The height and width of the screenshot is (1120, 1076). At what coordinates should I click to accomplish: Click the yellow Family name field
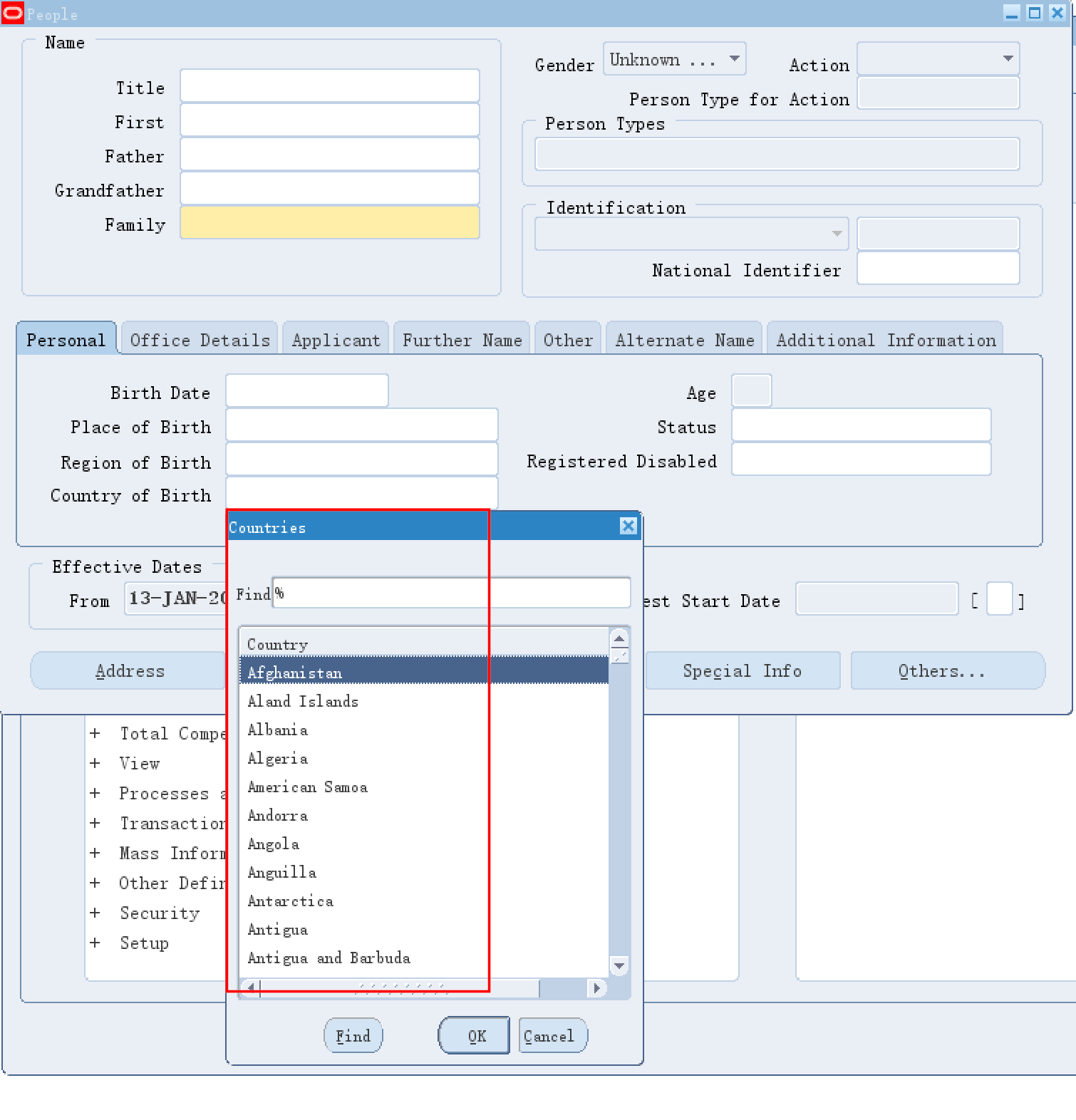pyautogui.click(x=329, y=223)
